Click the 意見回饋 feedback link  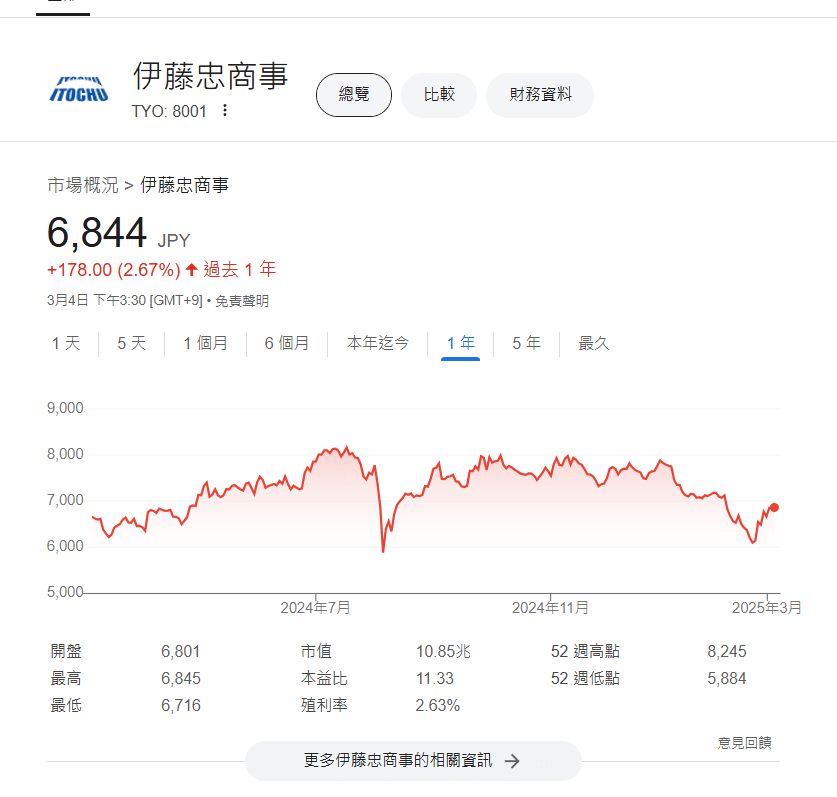(x=745, y=743)
